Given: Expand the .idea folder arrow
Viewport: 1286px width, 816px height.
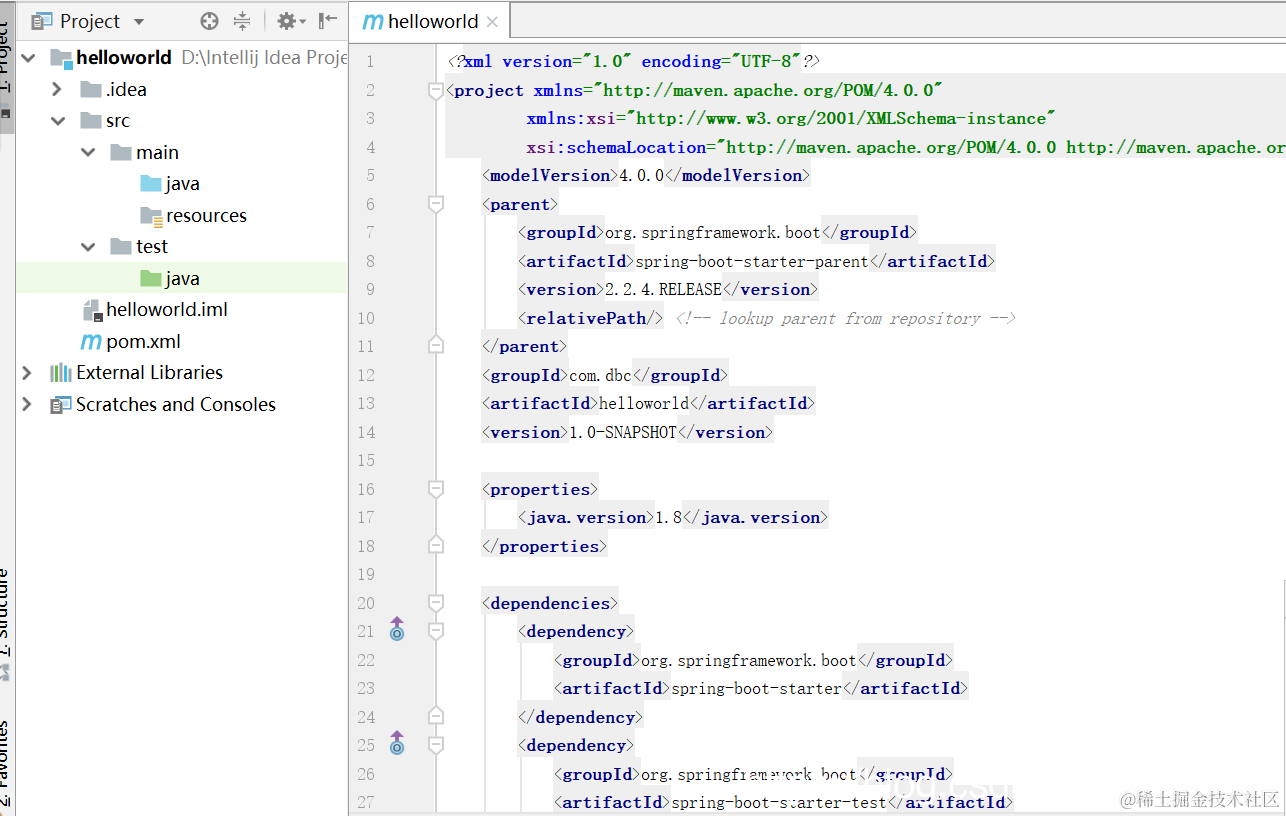Looking at the screenshot, I should pos(58,89).
